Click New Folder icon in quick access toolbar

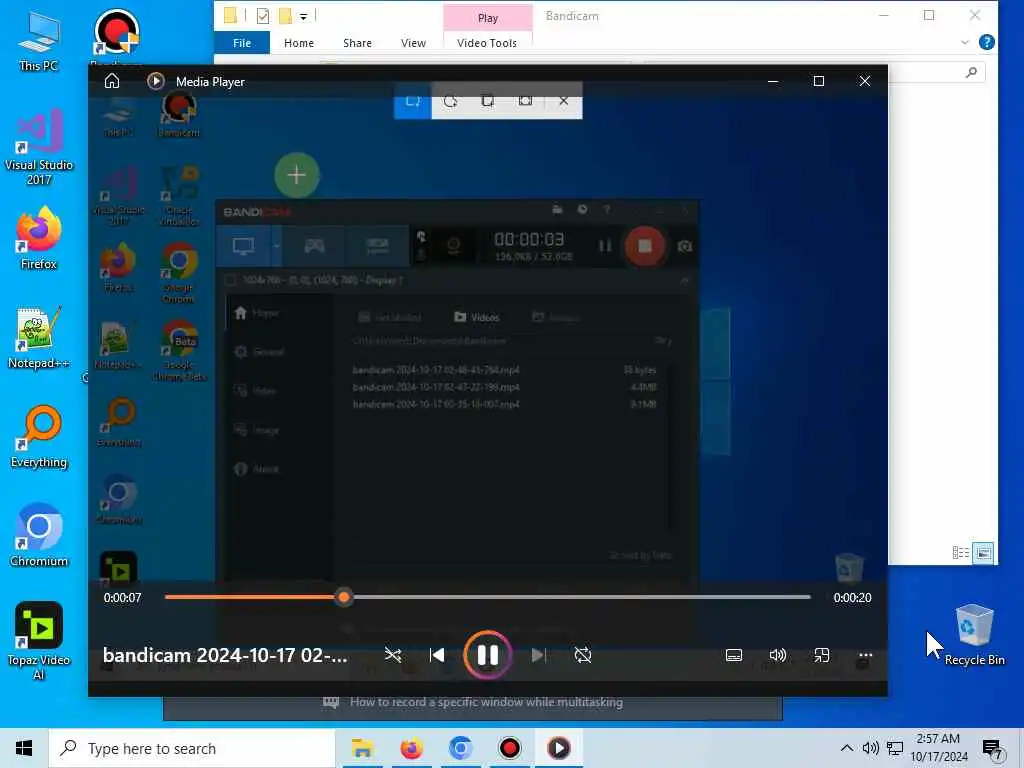[x=285, y=16]
